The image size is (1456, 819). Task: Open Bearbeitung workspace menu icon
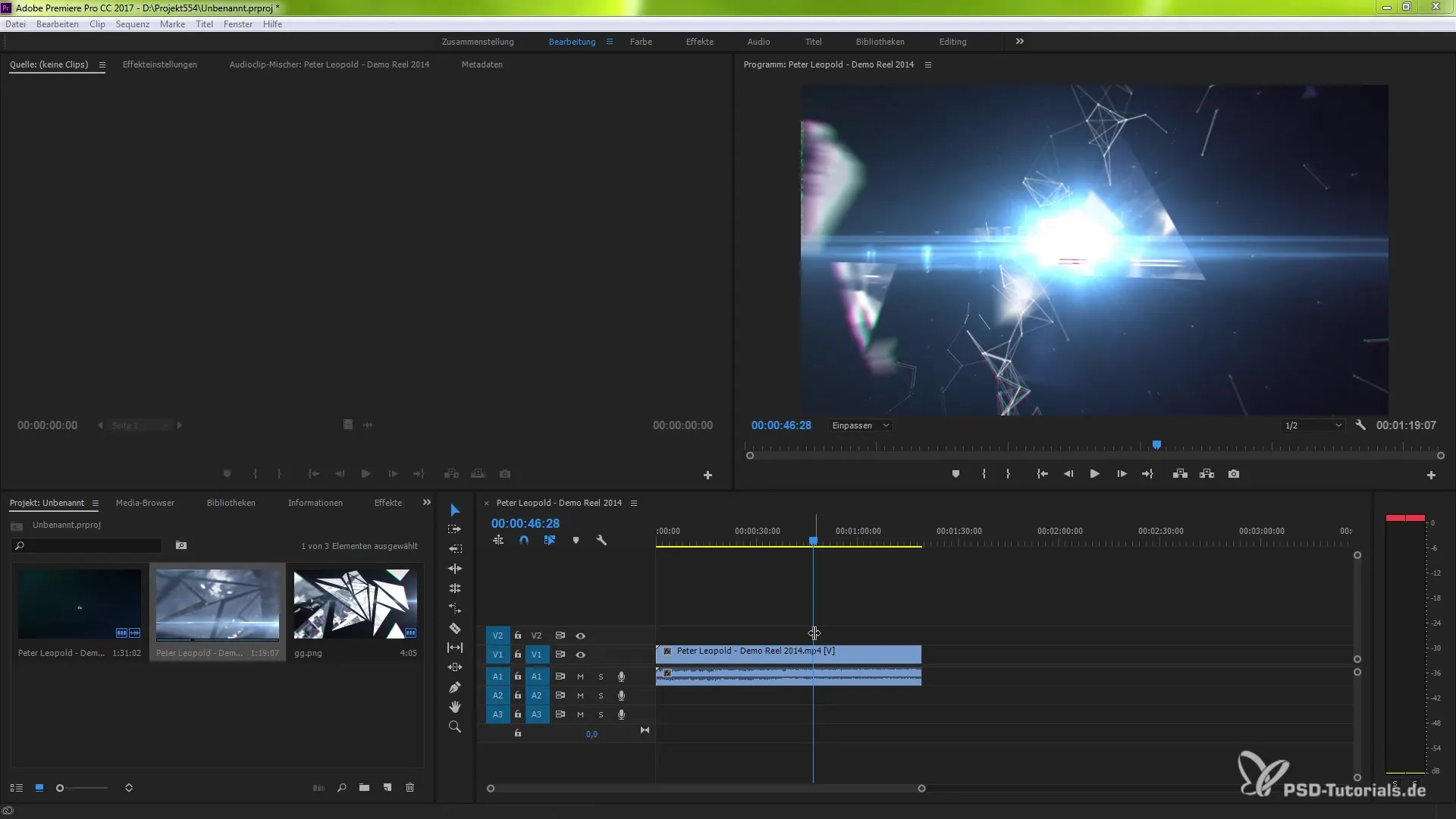tap(609, 42)
